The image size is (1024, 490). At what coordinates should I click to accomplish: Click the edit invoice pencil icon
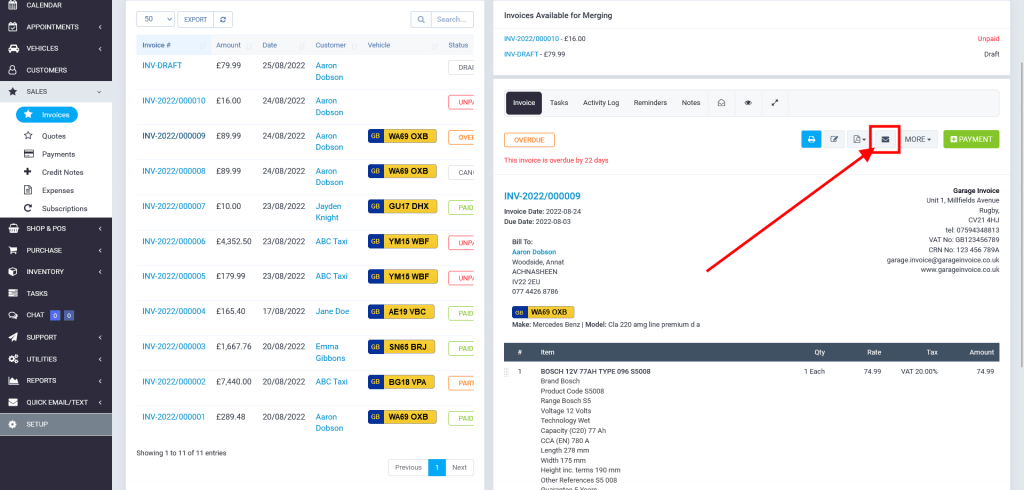click(x=835, y=139)
